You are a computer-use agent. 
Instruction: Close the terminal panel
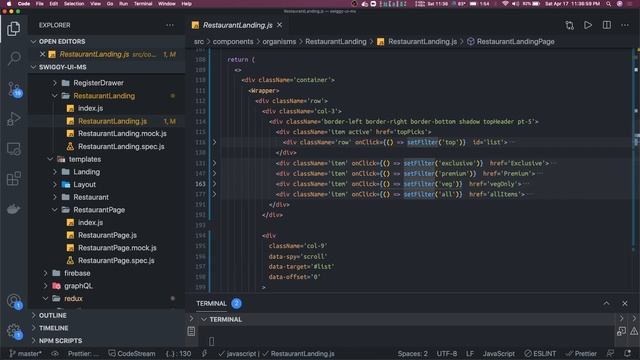pos(624,303)
